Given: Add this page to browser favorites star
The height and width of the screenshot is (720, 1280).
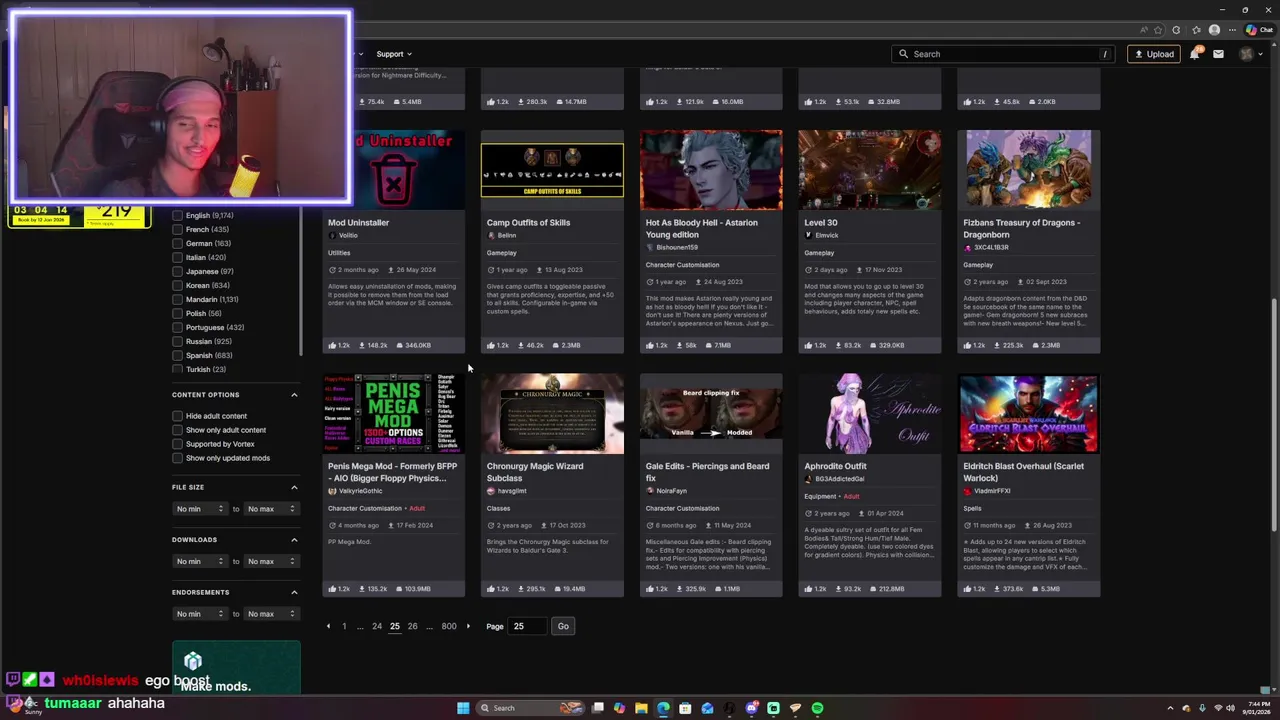Looking at the screenshot, I should [1158, 30].
